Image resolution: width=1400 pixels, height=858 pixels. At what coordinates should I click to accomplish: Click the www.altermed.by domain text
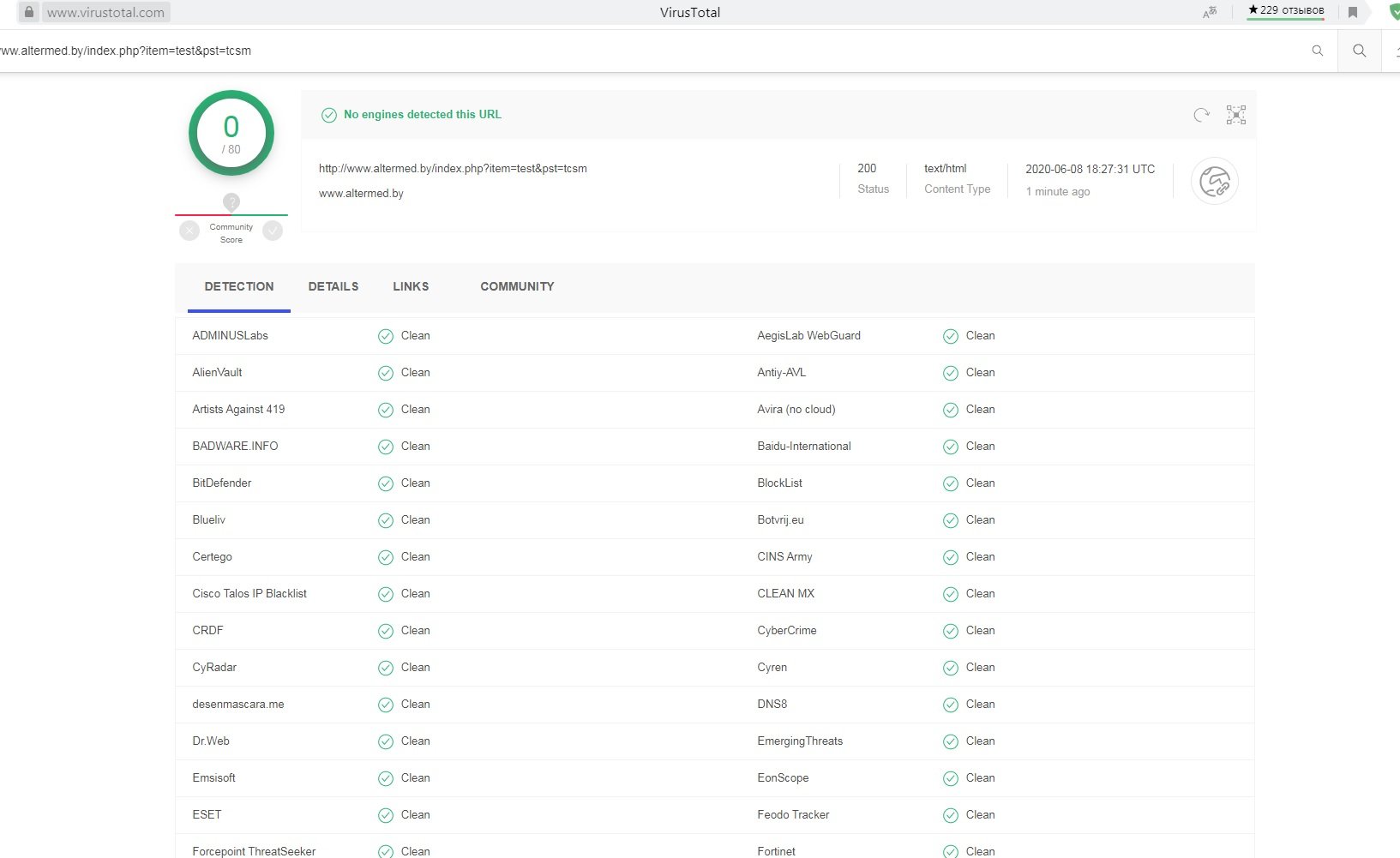pyautogui.click(x=361, y=193)
